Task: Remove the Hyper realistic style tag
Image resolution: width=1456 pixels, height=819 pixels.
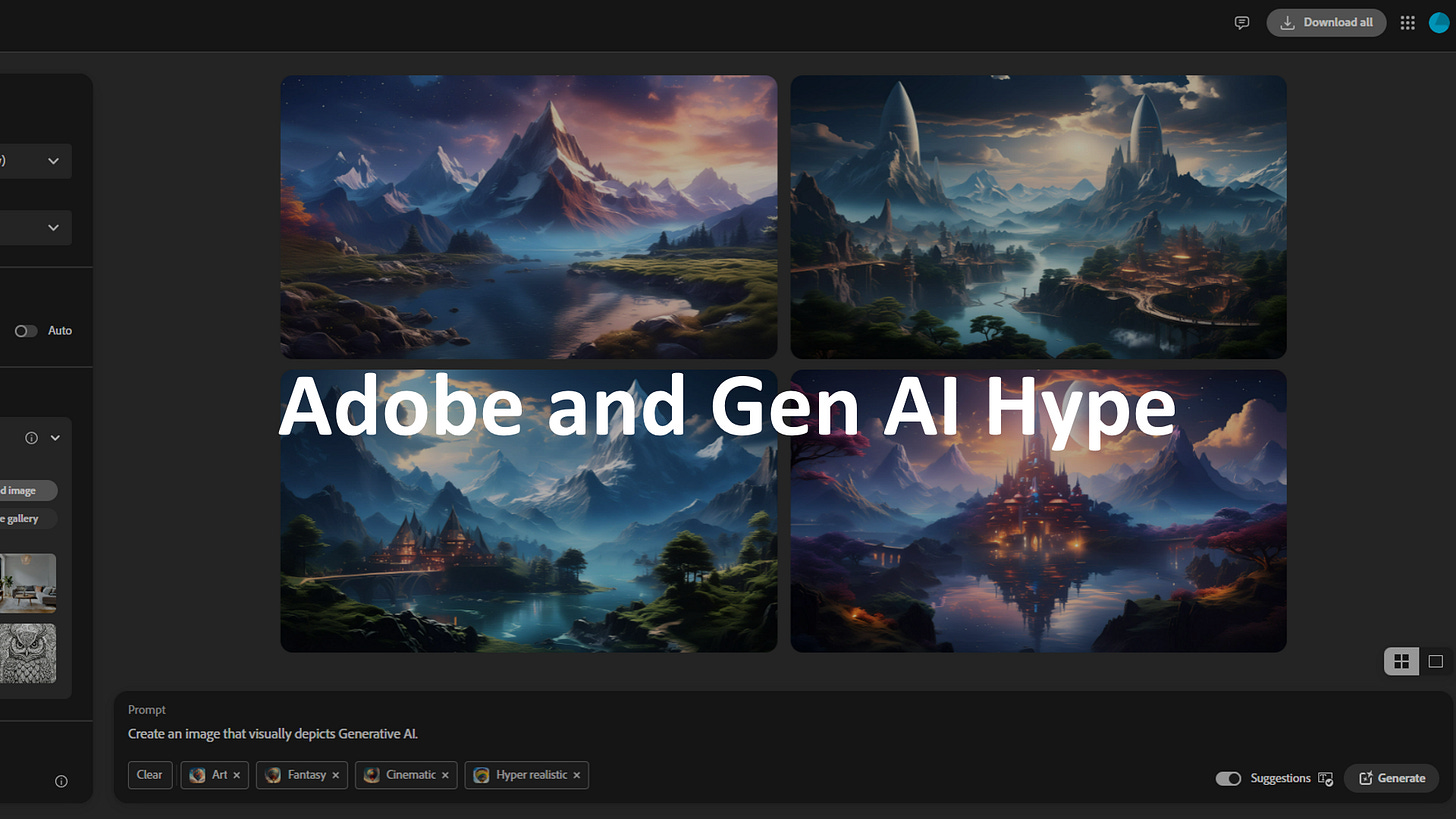Action: pos(577,775)
